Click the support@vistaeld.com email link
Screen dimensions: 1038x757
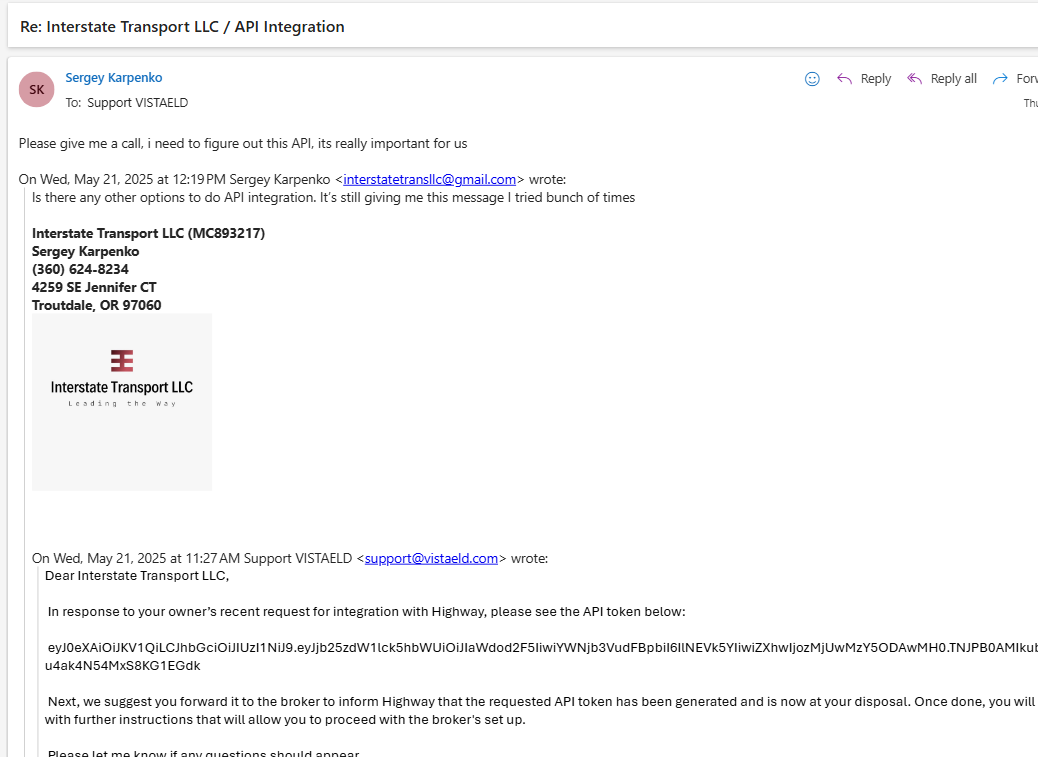click(x=431, y=558)
